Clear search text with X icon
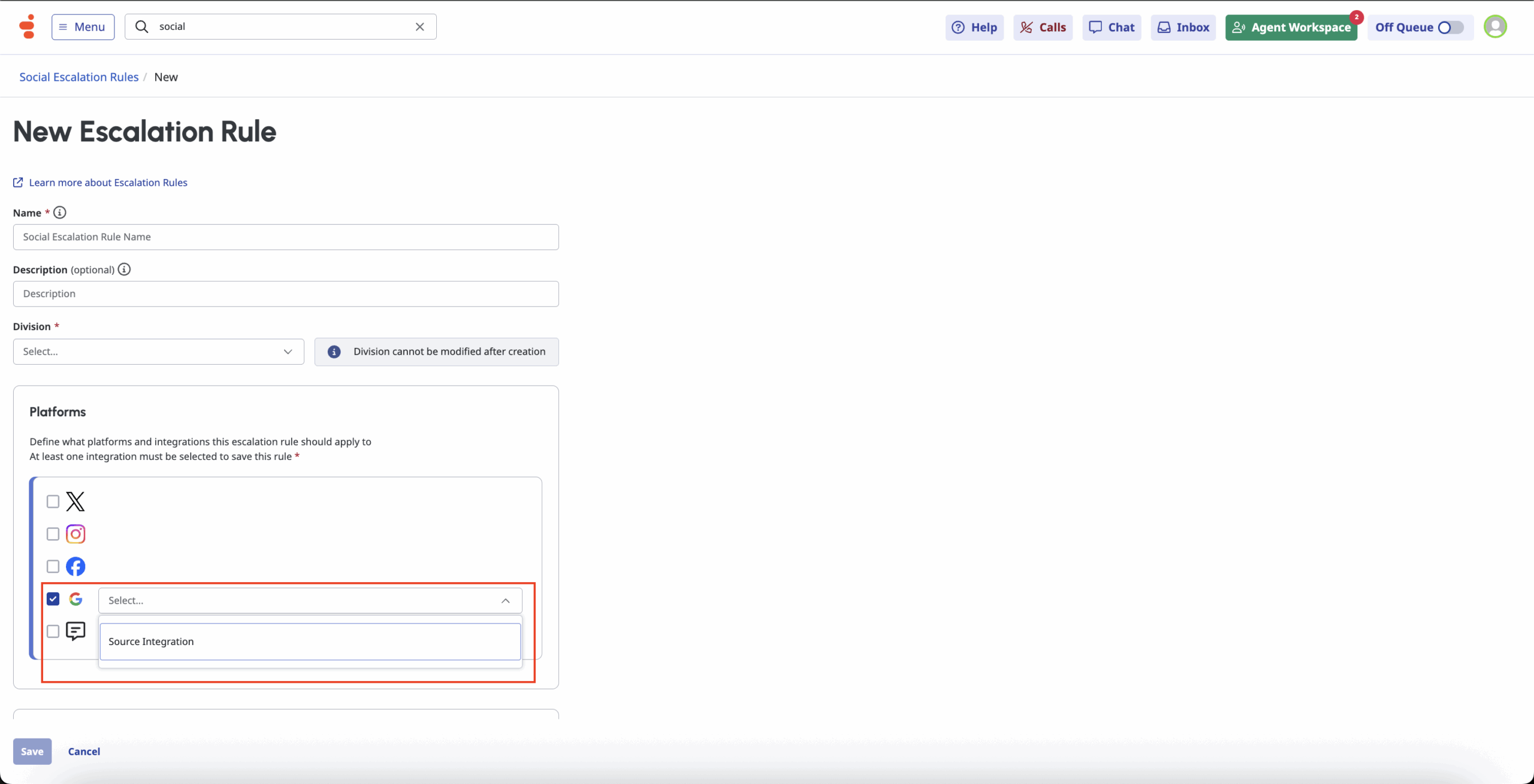1534x784 pixels. 419,26
